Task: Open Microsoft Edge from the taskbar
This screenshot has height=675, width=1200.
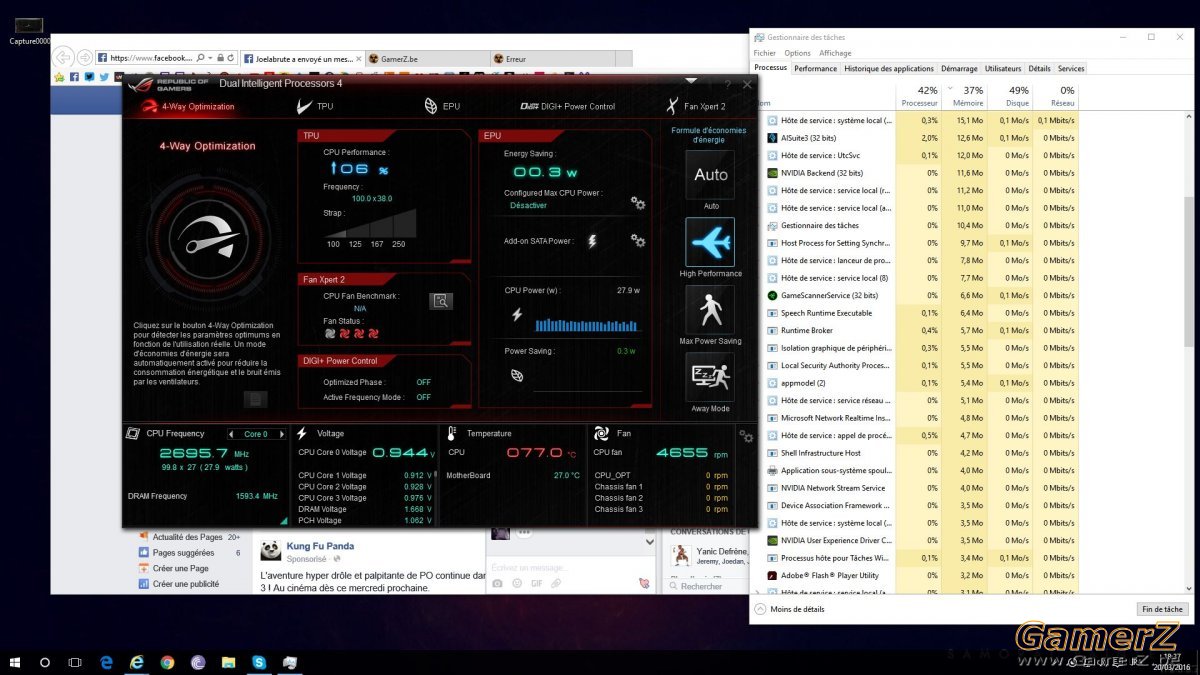Action: click(106, 662)
